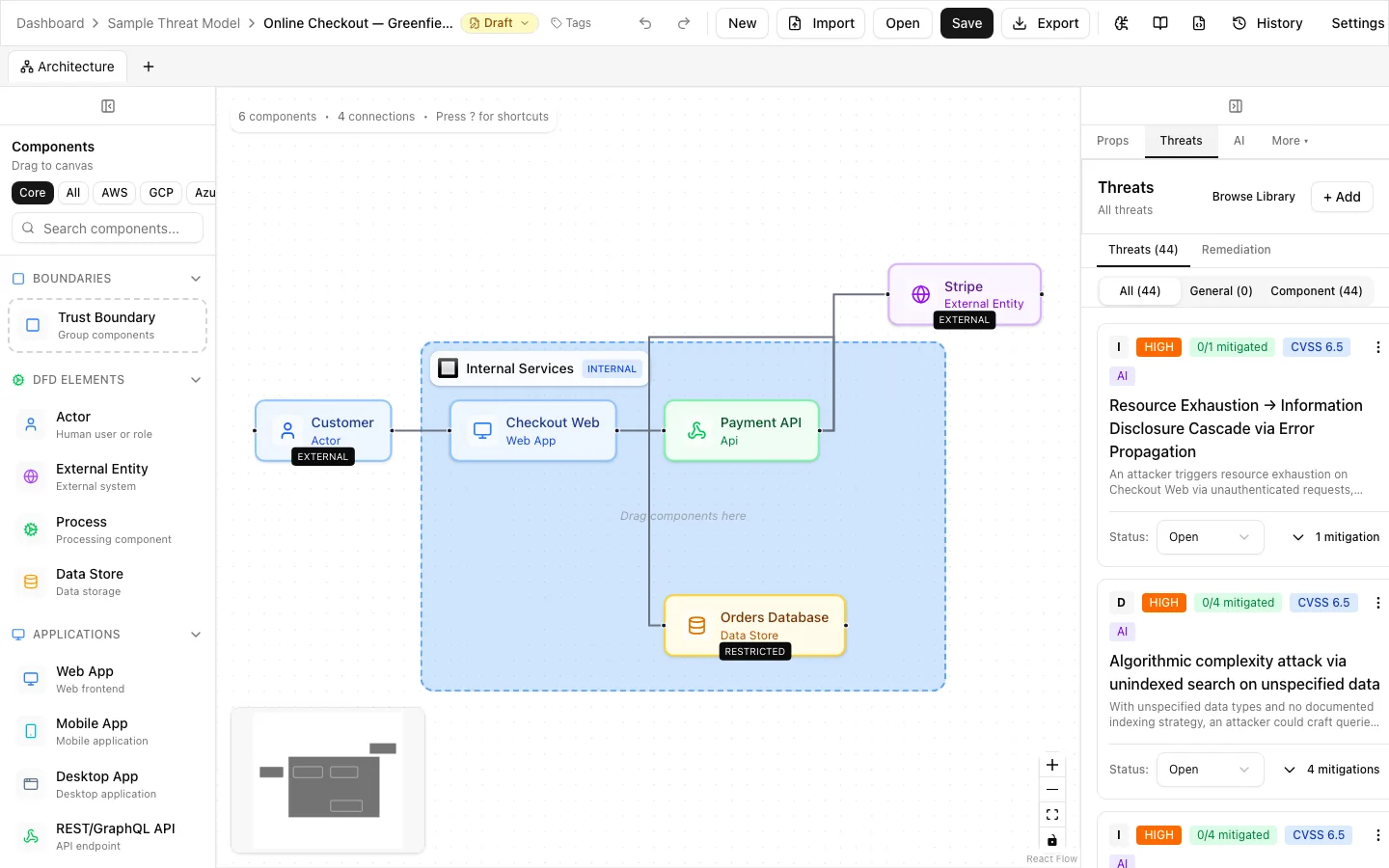This screenshot has height=868, width=1389.
Task: Open three-dot menu on Resource Exhaustion threat
Action: pyautogui.click(x=1377, y=347)
